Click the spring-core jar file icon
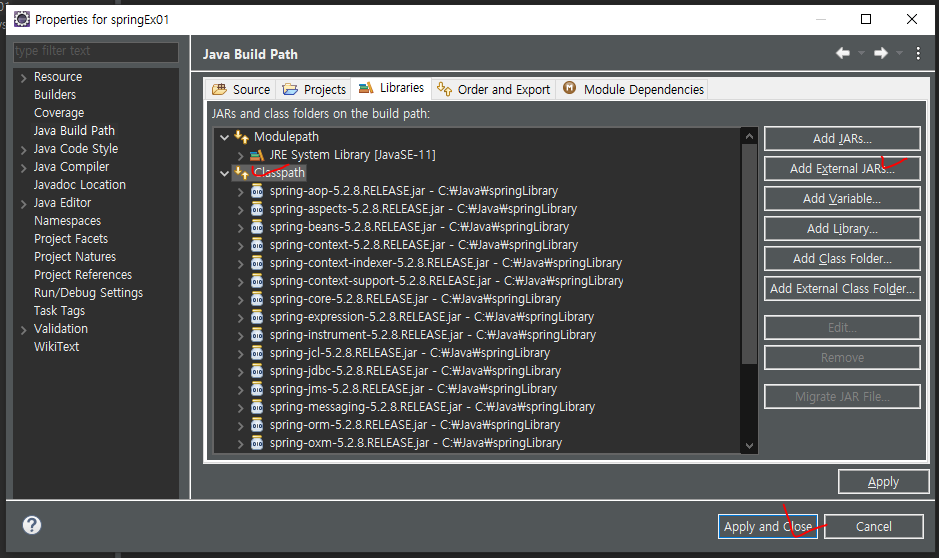This screenshot has height=558, width=939. coord(257,299)
